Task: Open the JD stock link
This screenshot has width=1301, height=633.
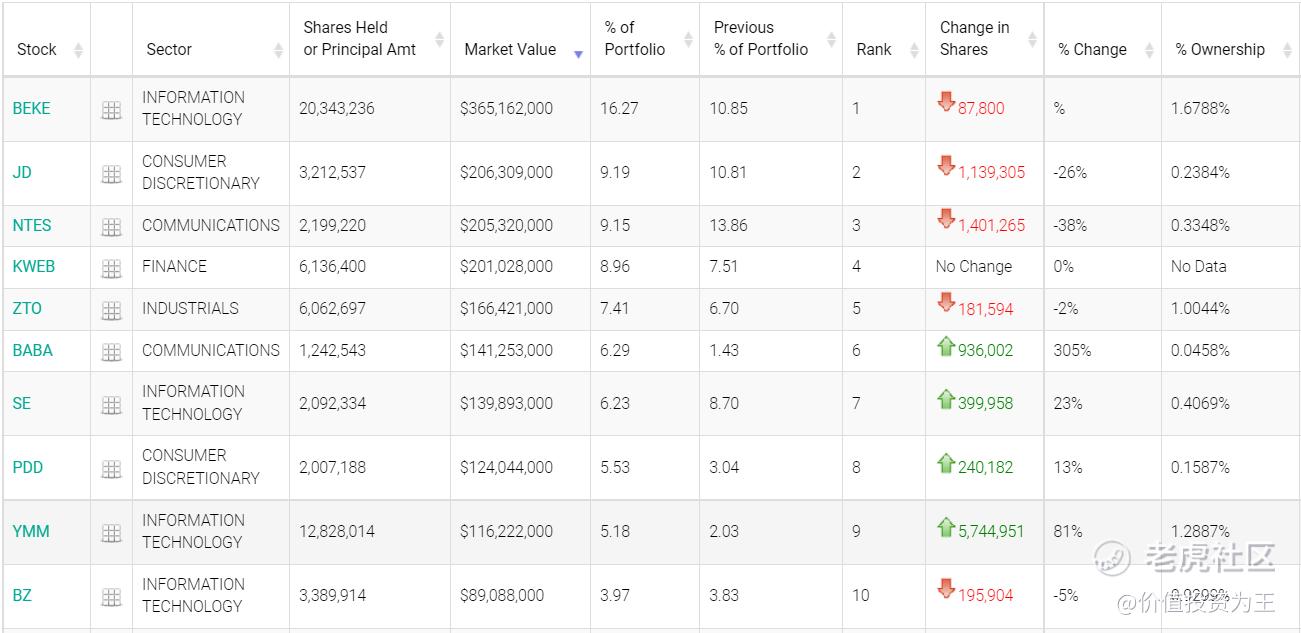Action: tap(22, 172)
